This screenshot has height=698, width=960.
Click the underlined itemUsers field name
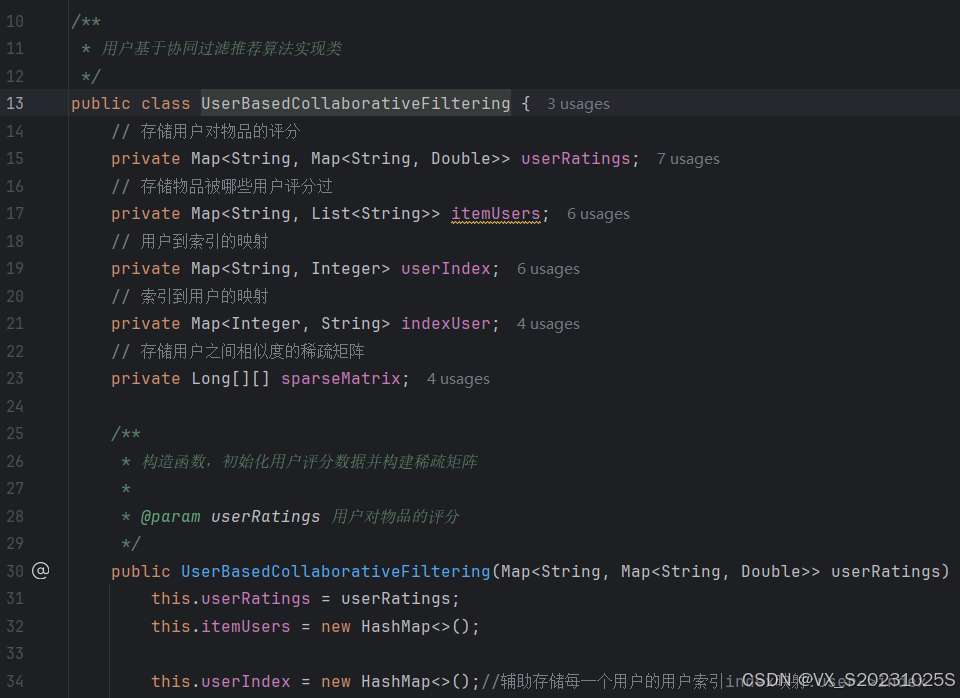click(496, 214)
